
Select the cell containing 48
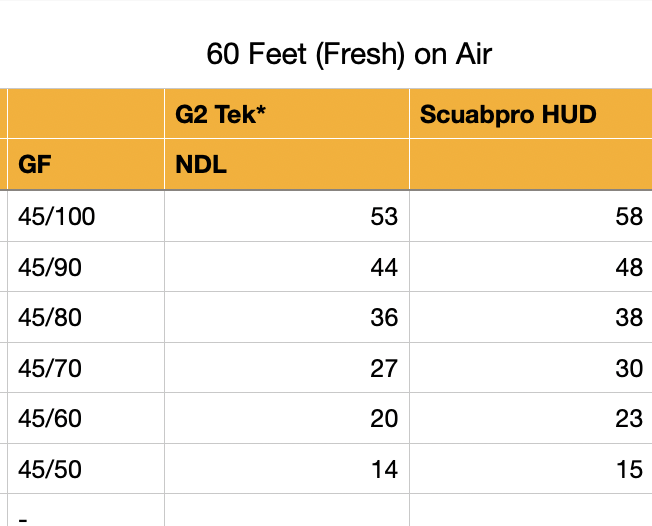(x=530, y=267)
